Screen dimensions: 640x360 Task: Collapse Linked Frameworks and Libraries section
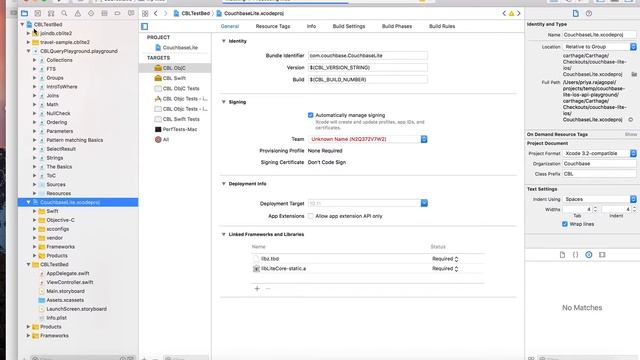point(224,234)
